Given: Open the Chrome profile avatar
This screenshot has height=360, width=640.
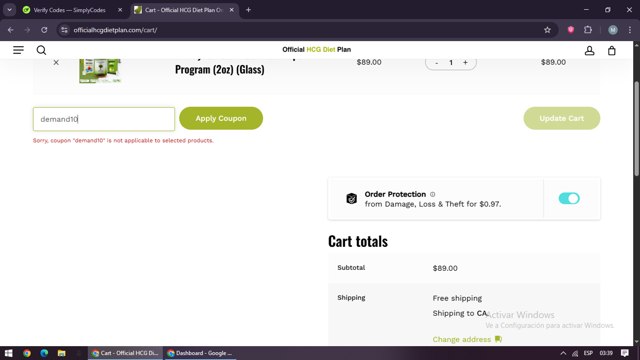Looking at the screenshot, I should [x=613, y=30].
